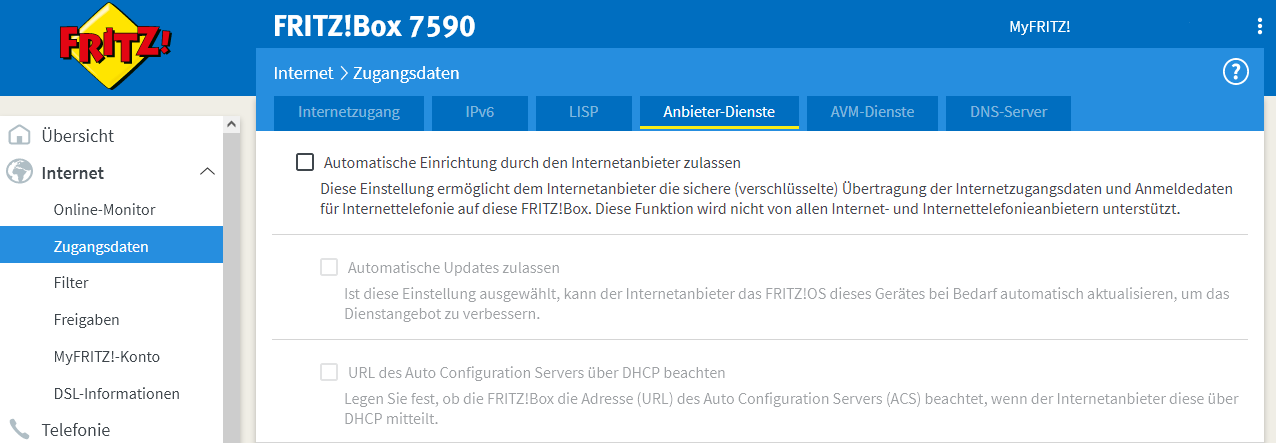Screen dimensions: 1276x443
Task: Click the 'Automatische Einrichtung durch den Internetanbieter zulassen' label
Action: pos(532,162)
